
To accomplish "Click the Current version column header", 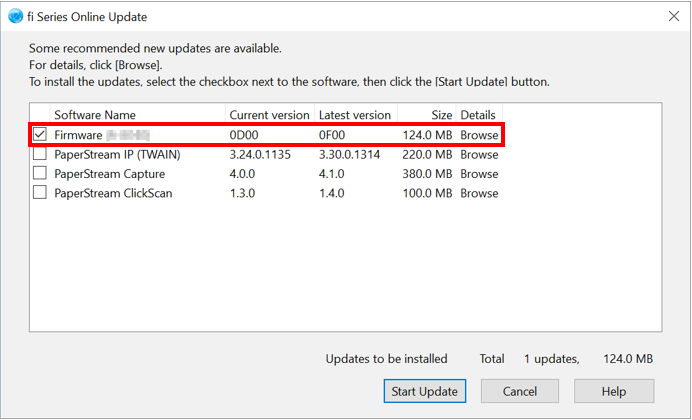I will click(x=270, y=115).
